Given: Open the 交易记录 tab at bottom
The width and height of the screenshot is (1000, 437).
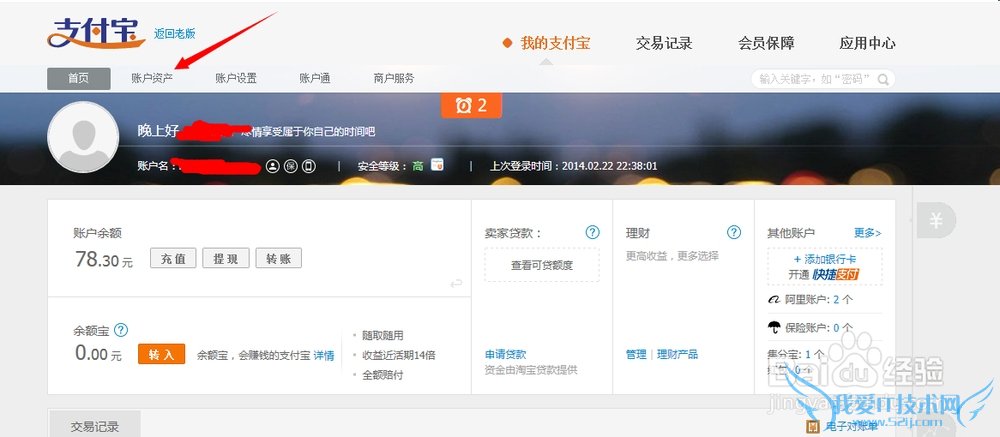Looking at the screenshot, I should tap(95, 426).
